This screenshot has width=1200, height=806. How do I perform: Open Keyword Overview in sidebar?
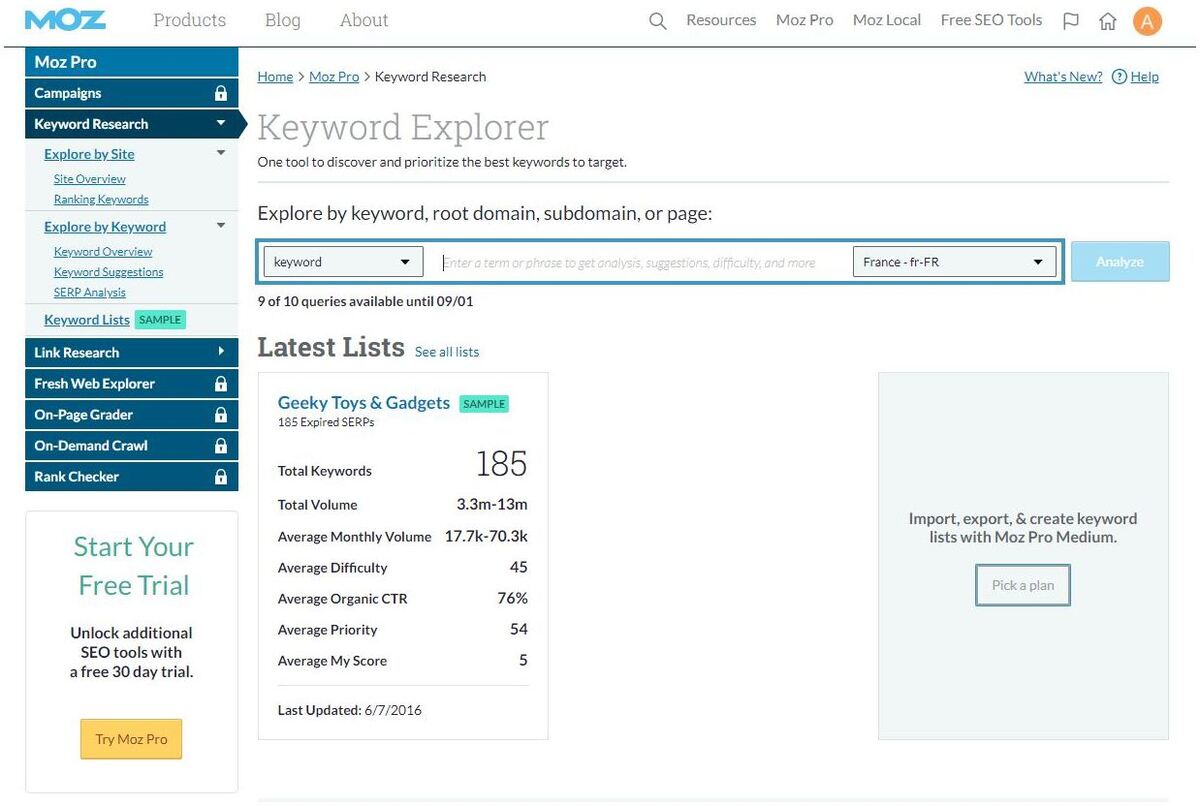coord(103,252)
